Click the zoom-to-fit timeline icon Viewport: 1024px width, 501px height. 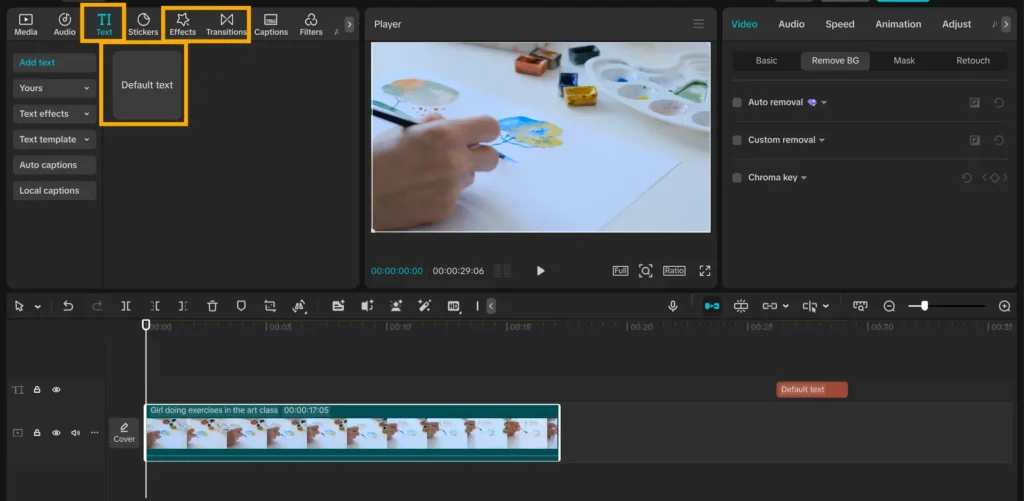pos(860,306)
